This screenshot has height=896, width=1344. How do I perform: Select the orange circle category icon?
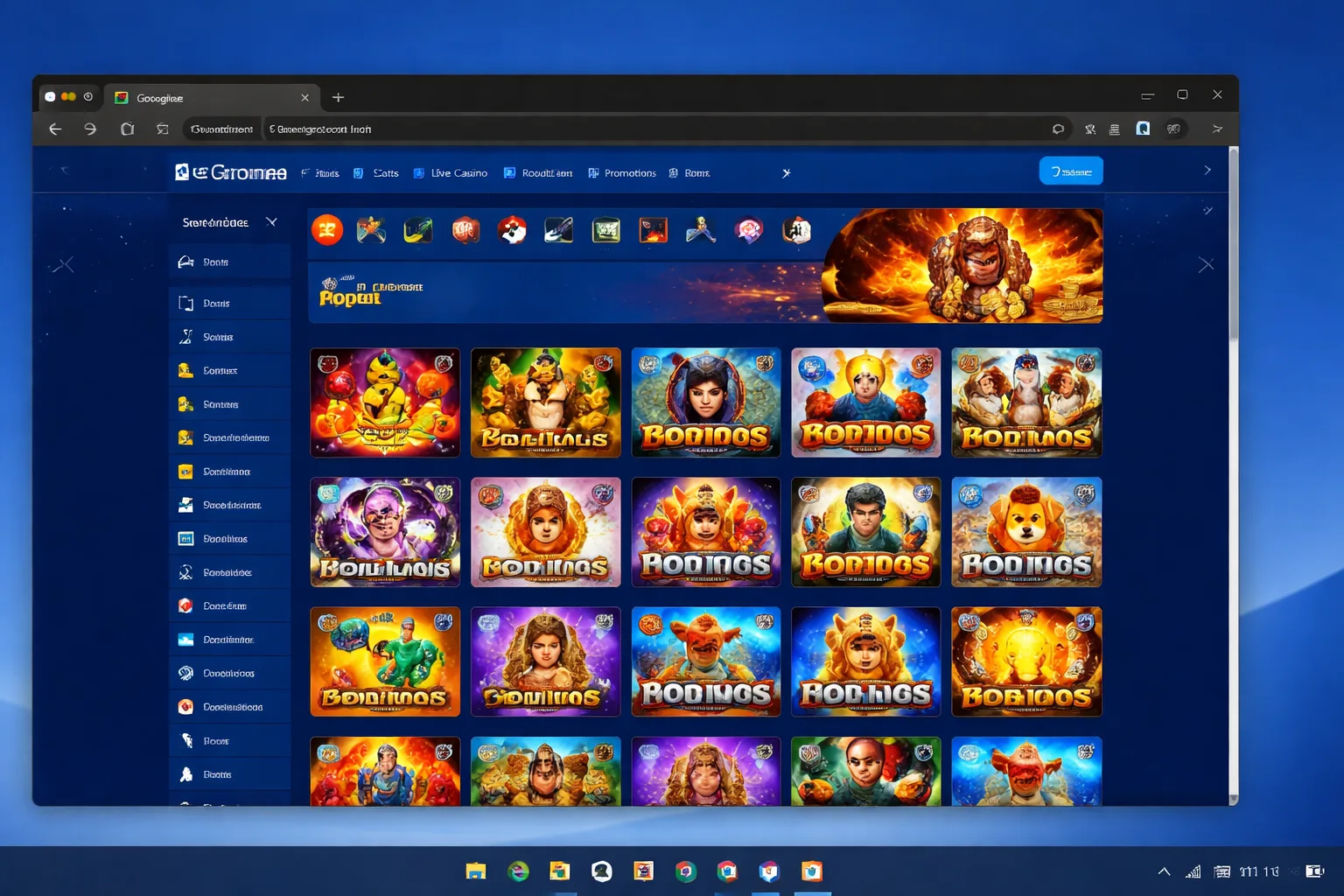[x=327, y=230]
